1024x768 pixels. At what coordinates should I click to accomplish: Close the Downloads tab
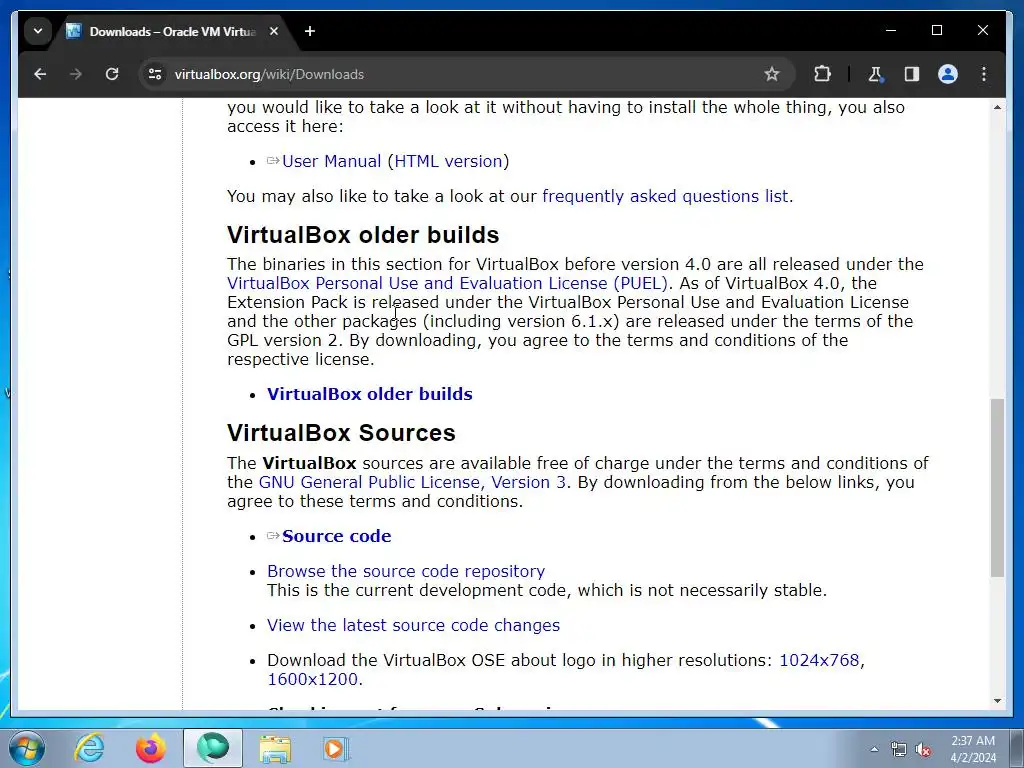coord(274,31)
